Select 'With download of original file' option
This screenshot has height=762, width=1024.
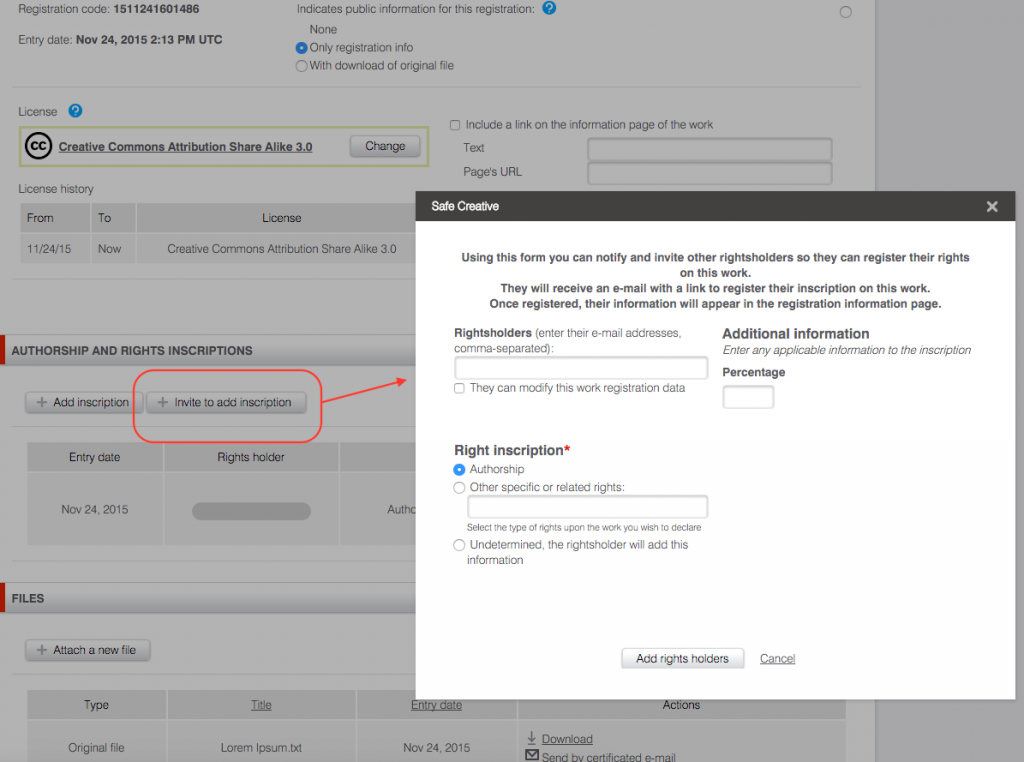301,66
